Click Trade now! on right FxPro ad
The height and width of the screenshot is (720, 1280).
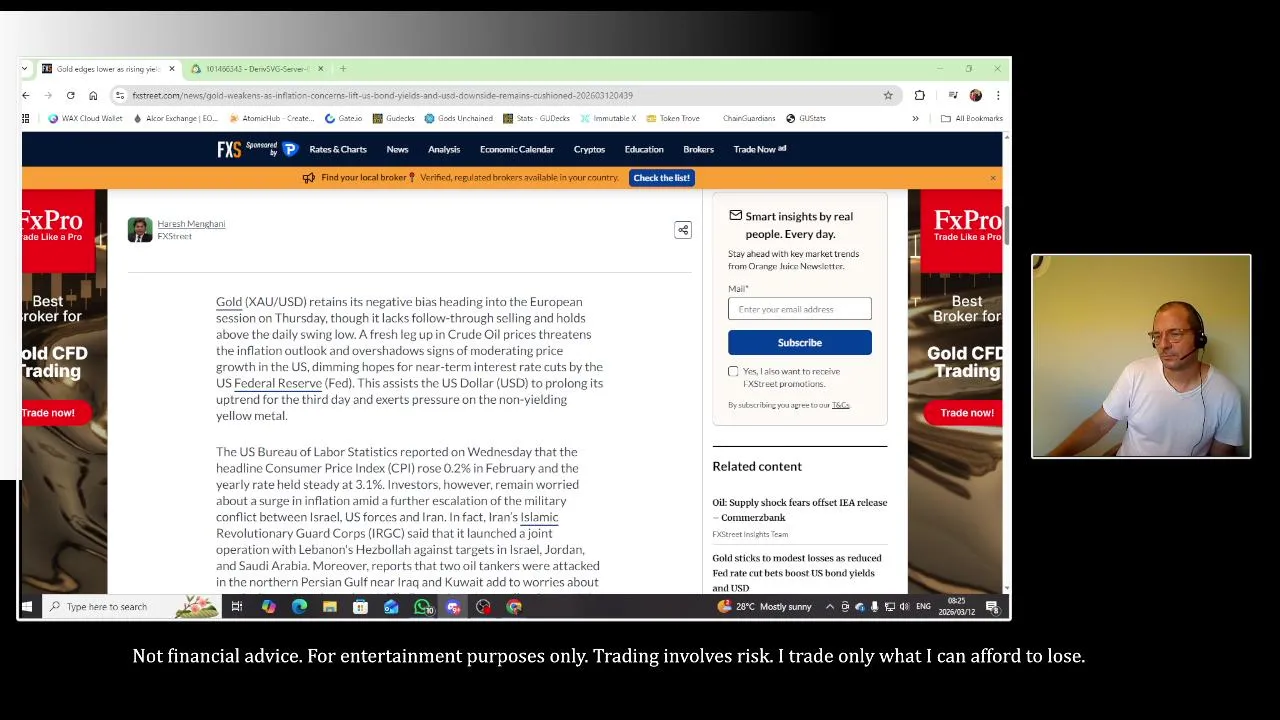tap(967, 413)
